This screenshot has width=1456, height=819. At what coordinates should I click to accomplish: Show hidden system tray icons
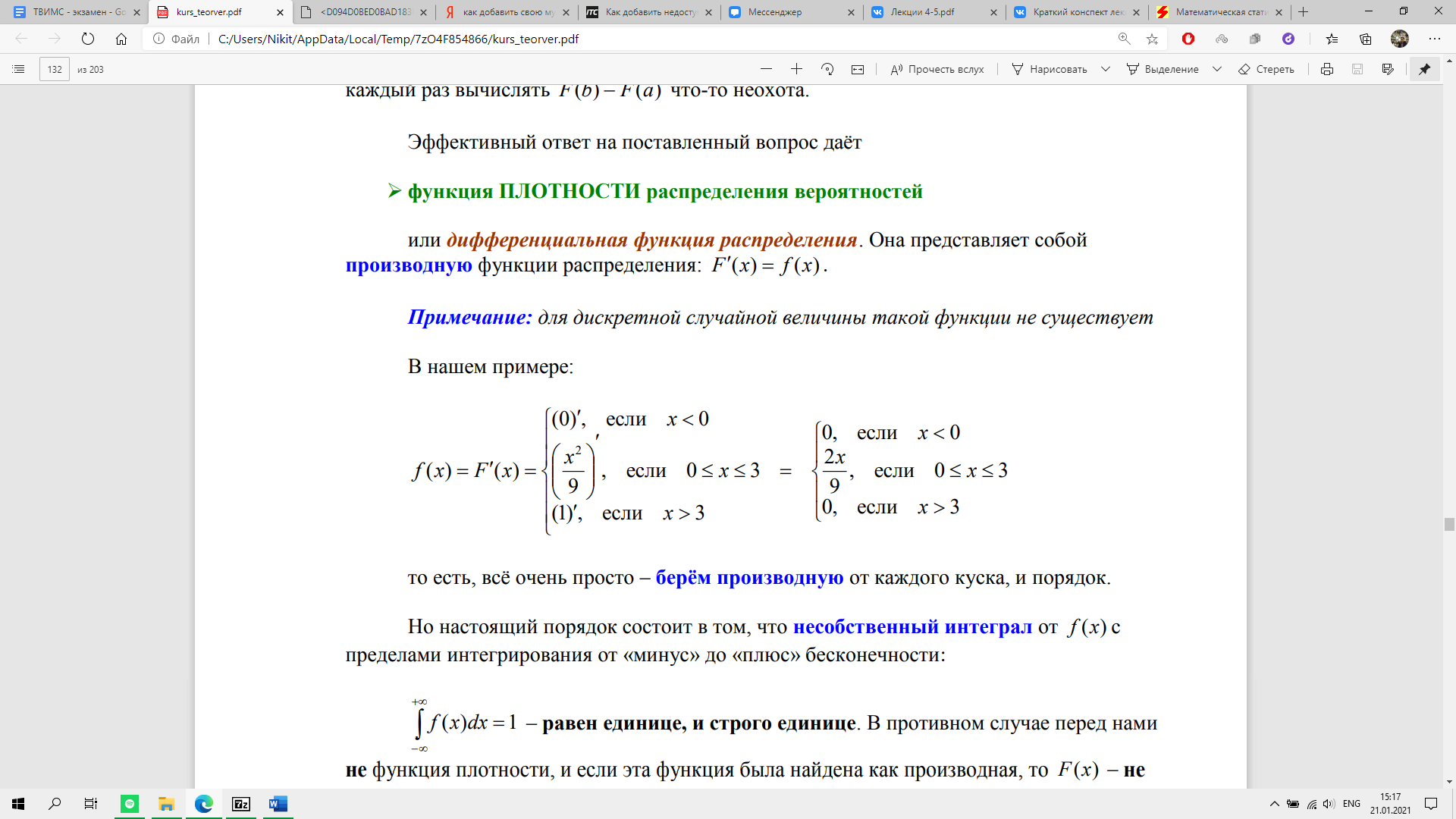pyautogui.click(x=1274, y=804)
